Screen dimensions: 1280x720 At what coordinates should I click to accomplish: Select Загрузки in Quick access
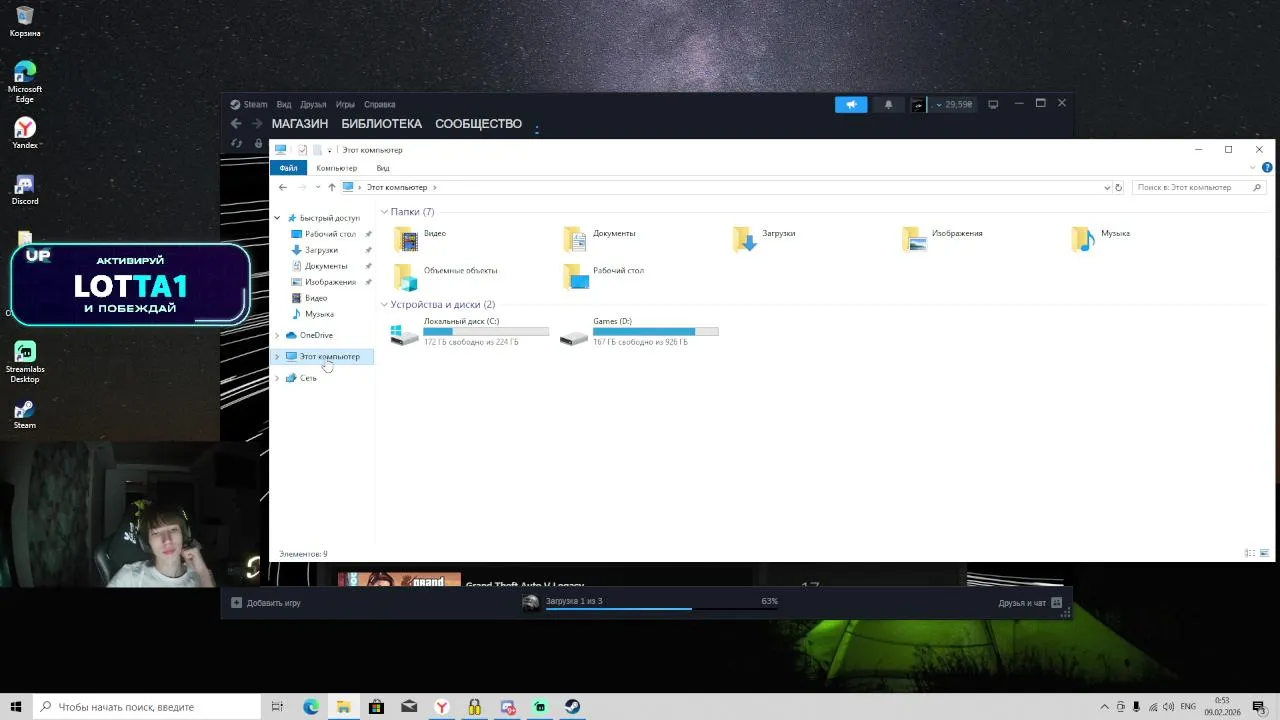coord(321,250)
